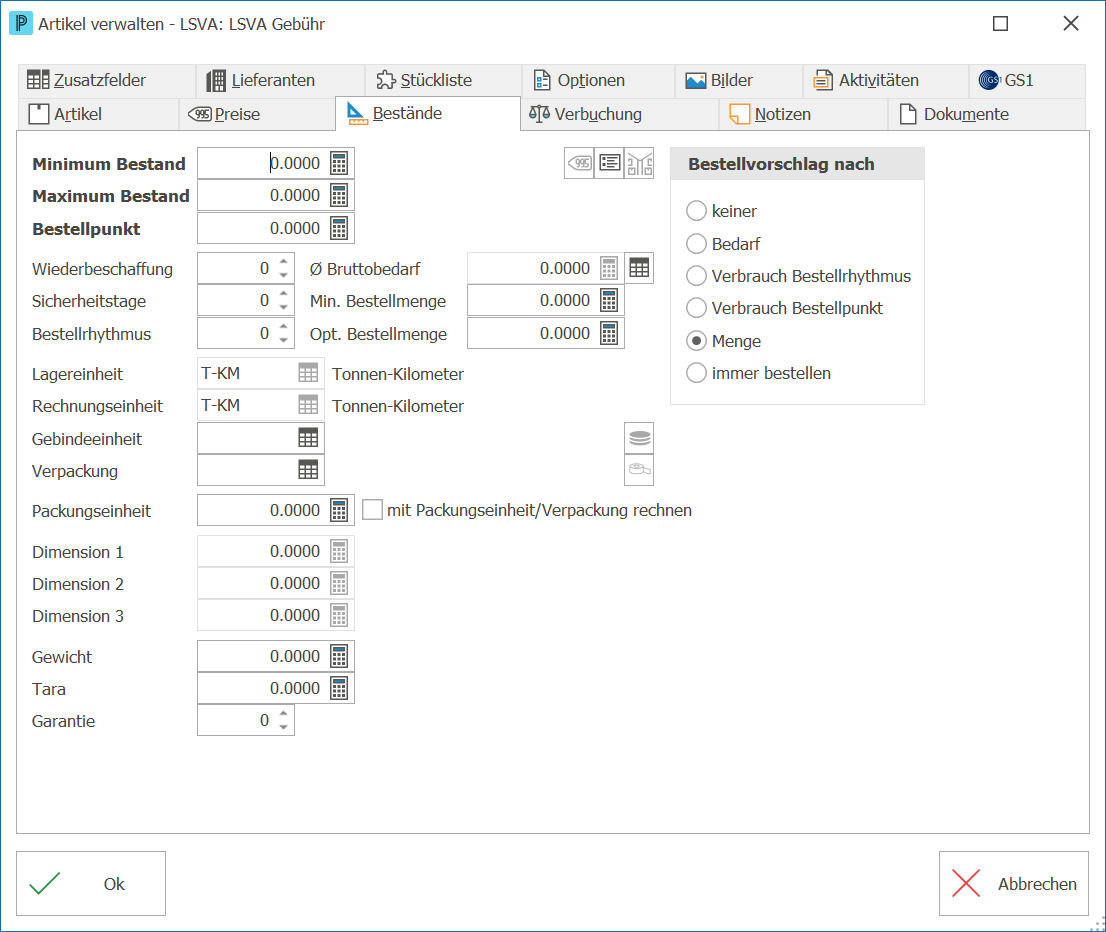Click the stacked coins icon button
The width and height of the screenshot is (1106, 932).
[x=639, y=438]
